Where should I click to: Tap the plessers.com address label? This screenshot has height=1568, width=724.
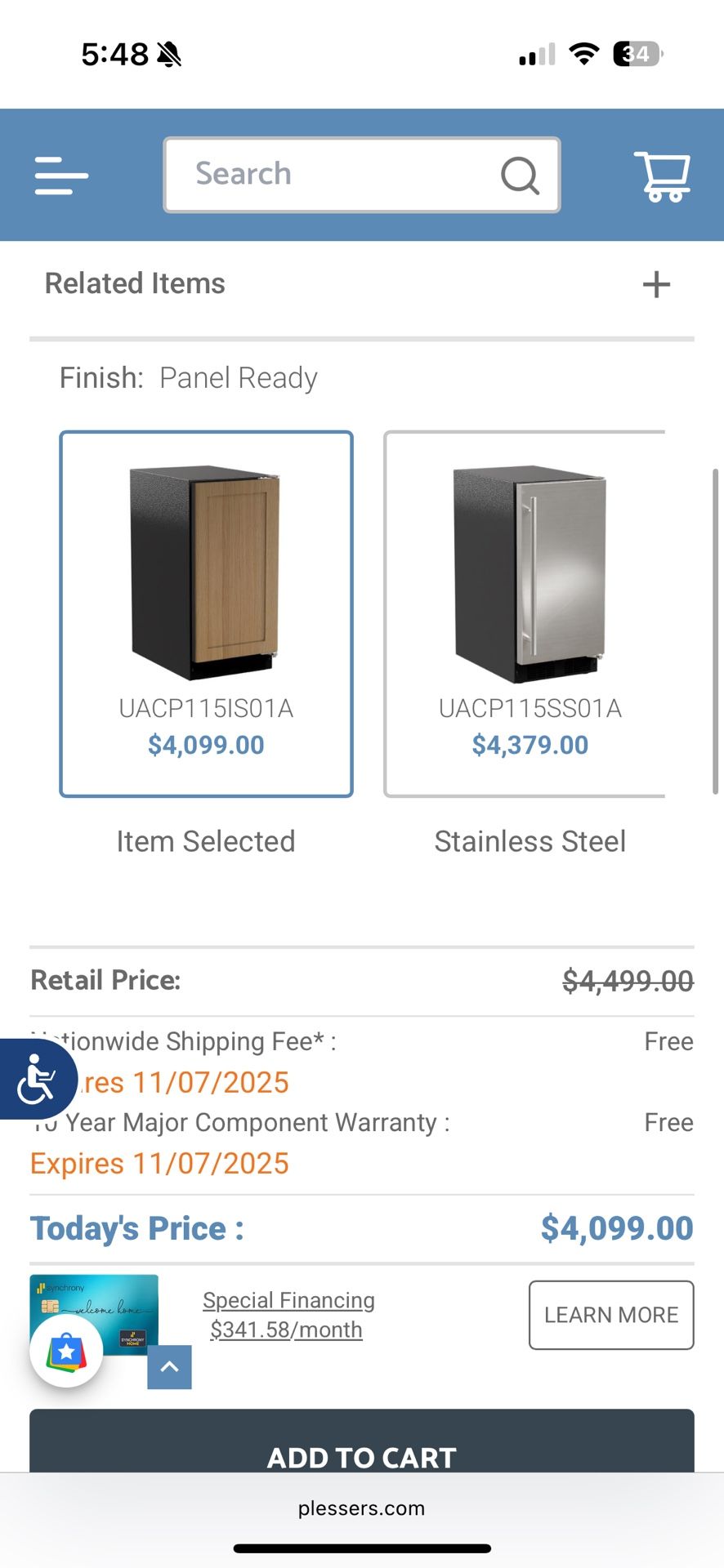362,1509
